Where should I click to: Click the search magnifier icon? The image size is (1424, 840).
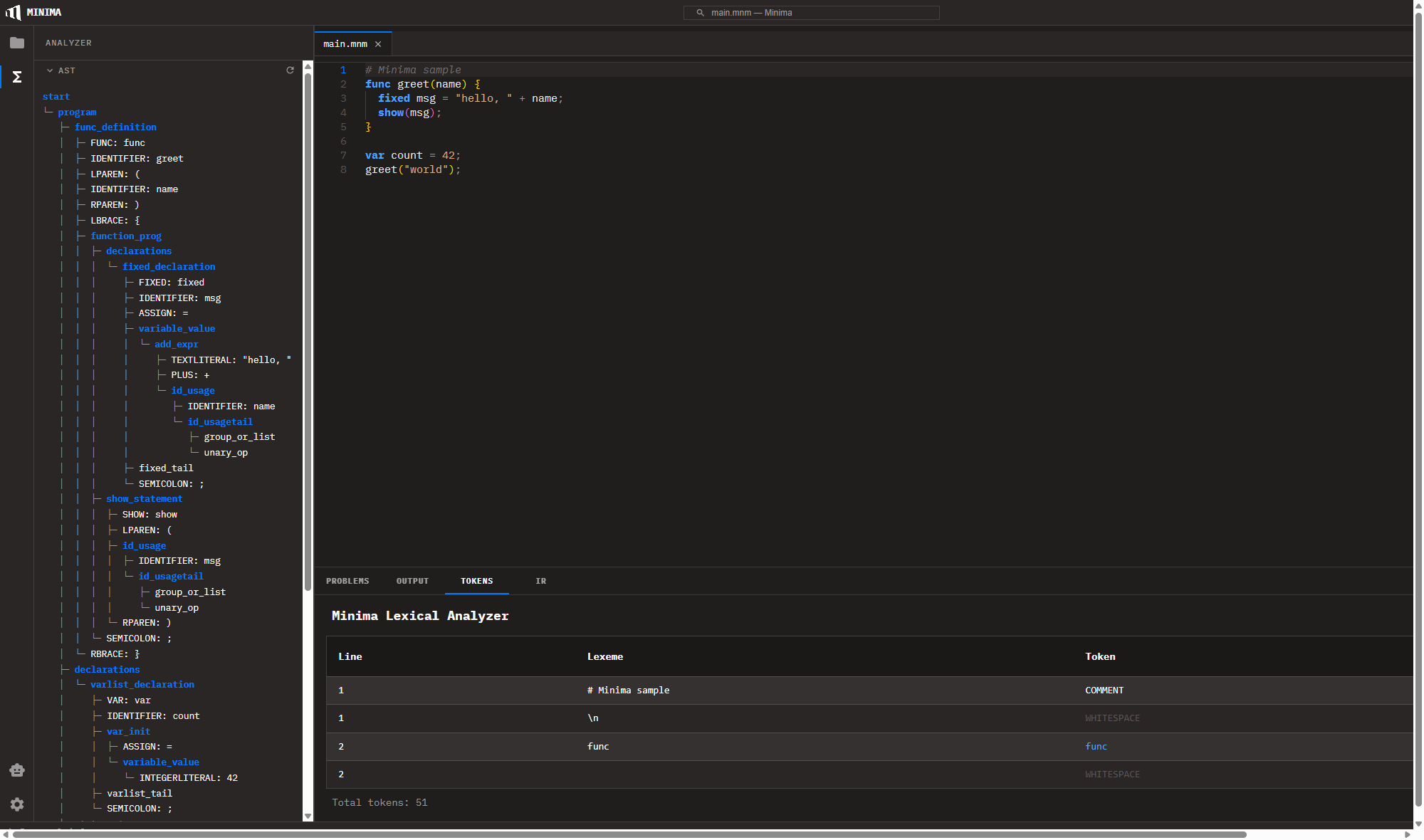pyautogui.click(x=701, y=13)
